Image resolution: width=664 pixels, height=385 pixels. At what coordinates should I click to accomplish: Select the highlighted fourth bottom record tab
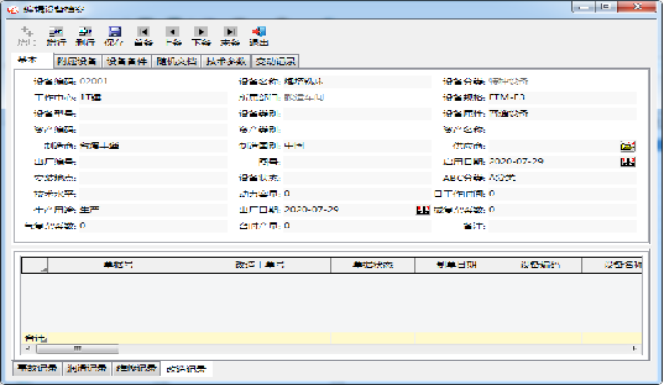(x=186, y=369)
